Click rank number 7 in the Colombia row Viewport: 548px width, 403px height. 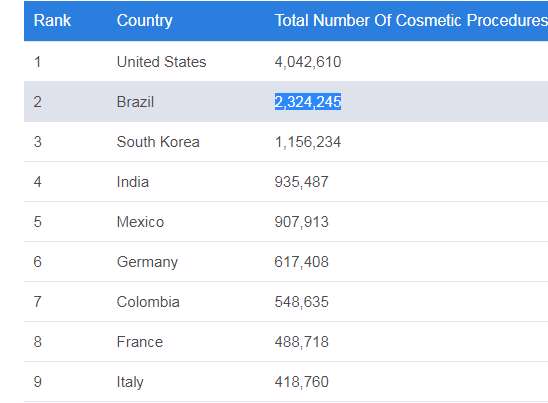[37, 302]
